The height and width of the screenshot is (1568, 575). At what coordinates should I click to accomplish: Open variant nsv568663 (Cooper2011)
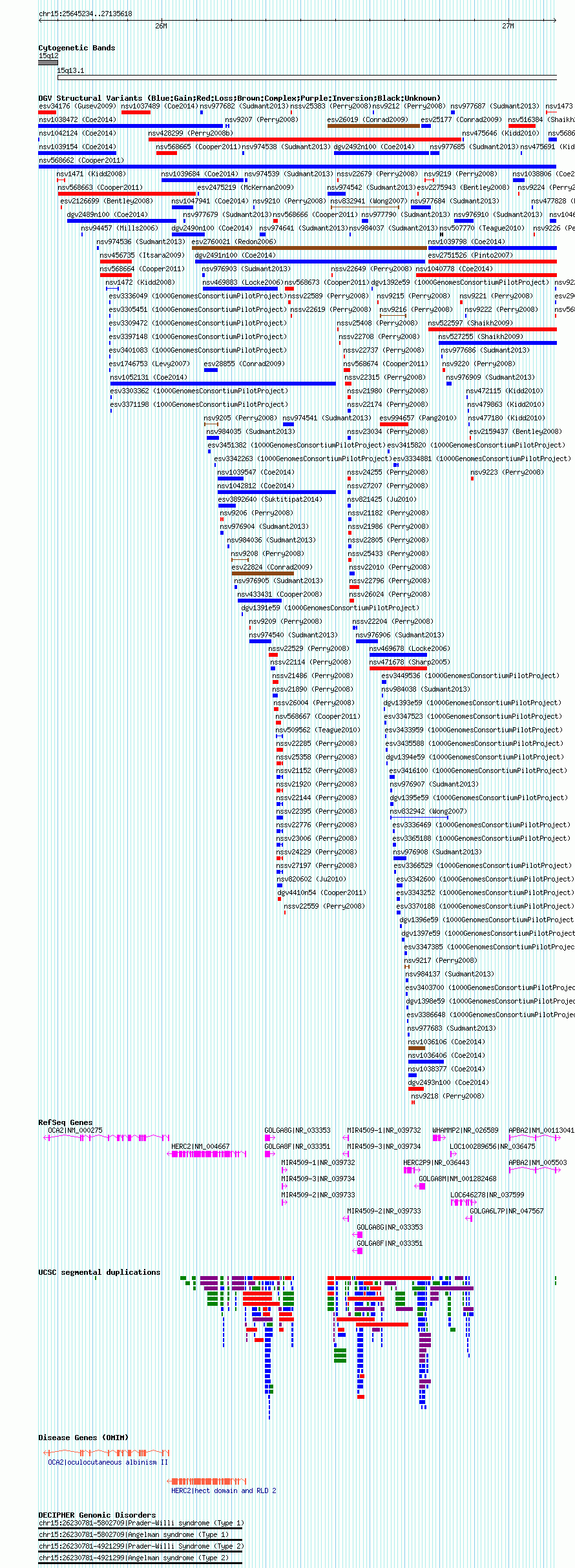tap(100, 187)
